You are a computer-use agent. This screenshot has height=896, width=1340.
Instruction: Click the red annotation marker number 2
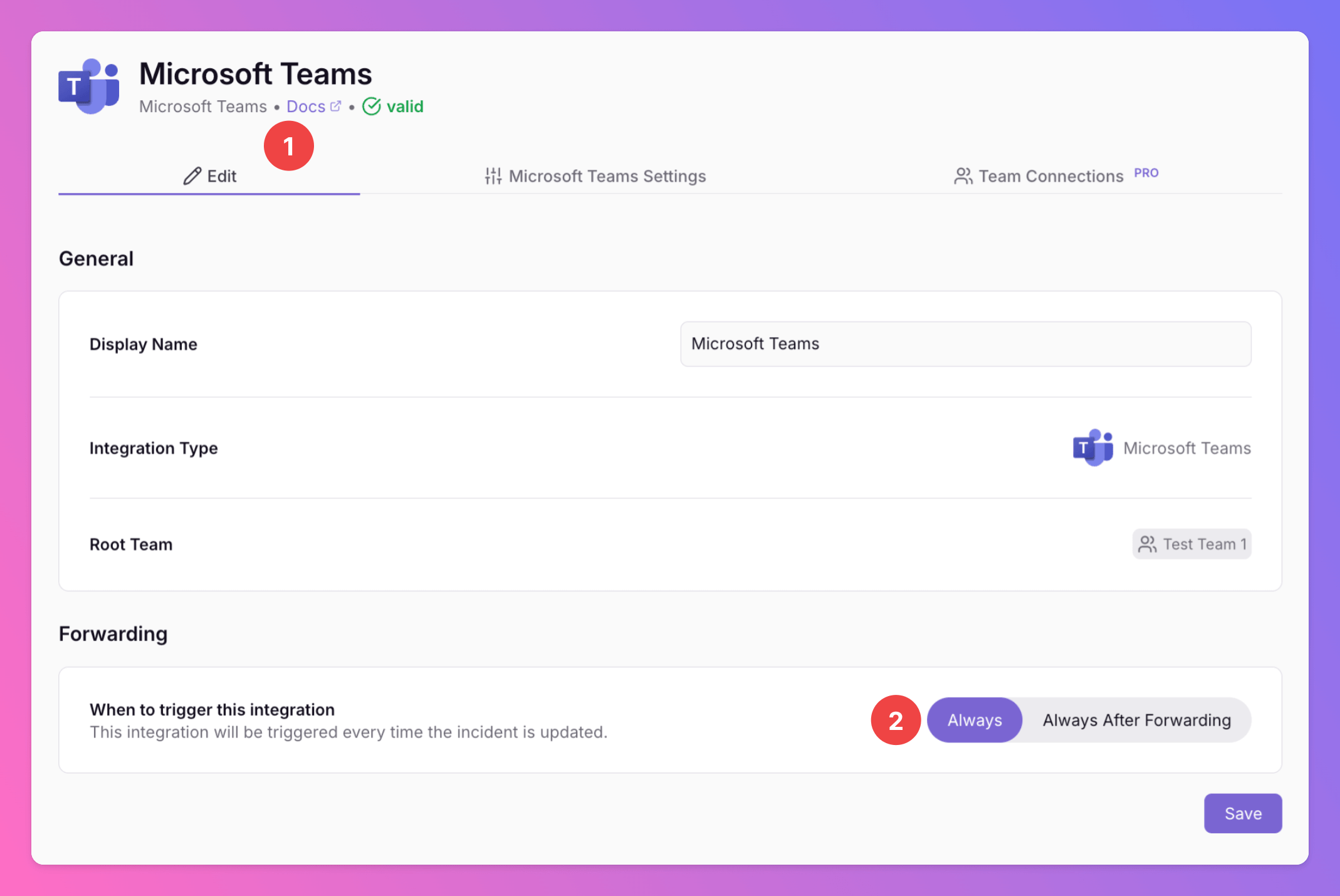click(x=896, y=720)
